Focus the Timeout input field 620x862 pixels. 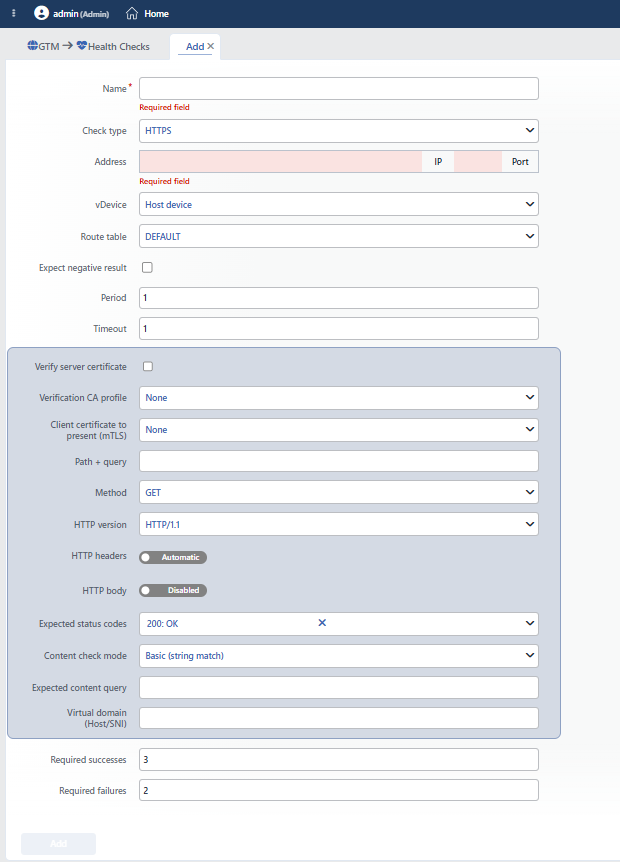coord(339,328)
